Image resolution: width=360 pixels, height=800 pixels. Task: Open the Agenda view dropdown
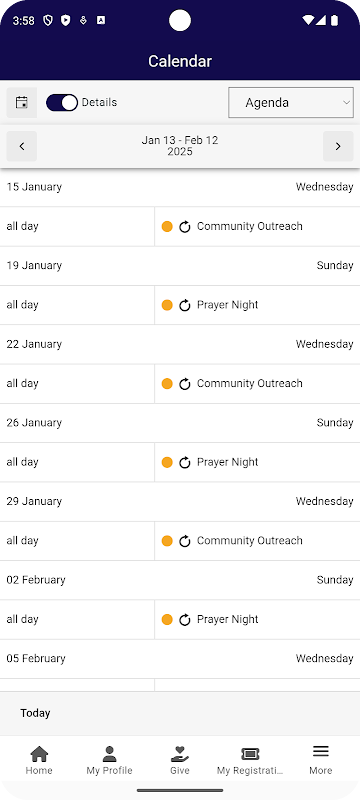(x=291, y=103)
